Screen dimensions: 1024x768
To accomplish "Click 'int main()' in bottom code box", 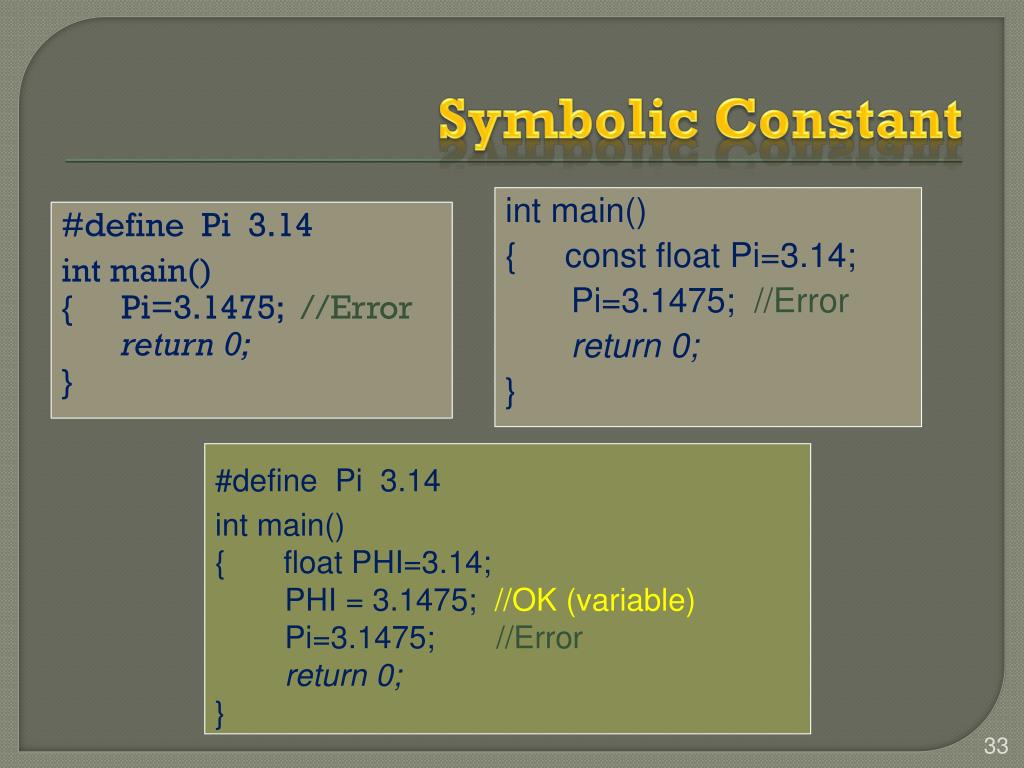I will 280,526.
